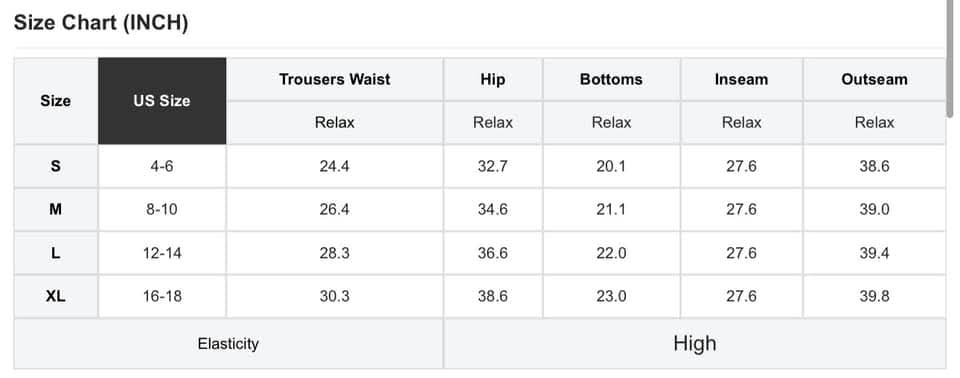Select the Bottoms column header
Image resolution: width=960 pixels, height=378 pixels.
611,80
